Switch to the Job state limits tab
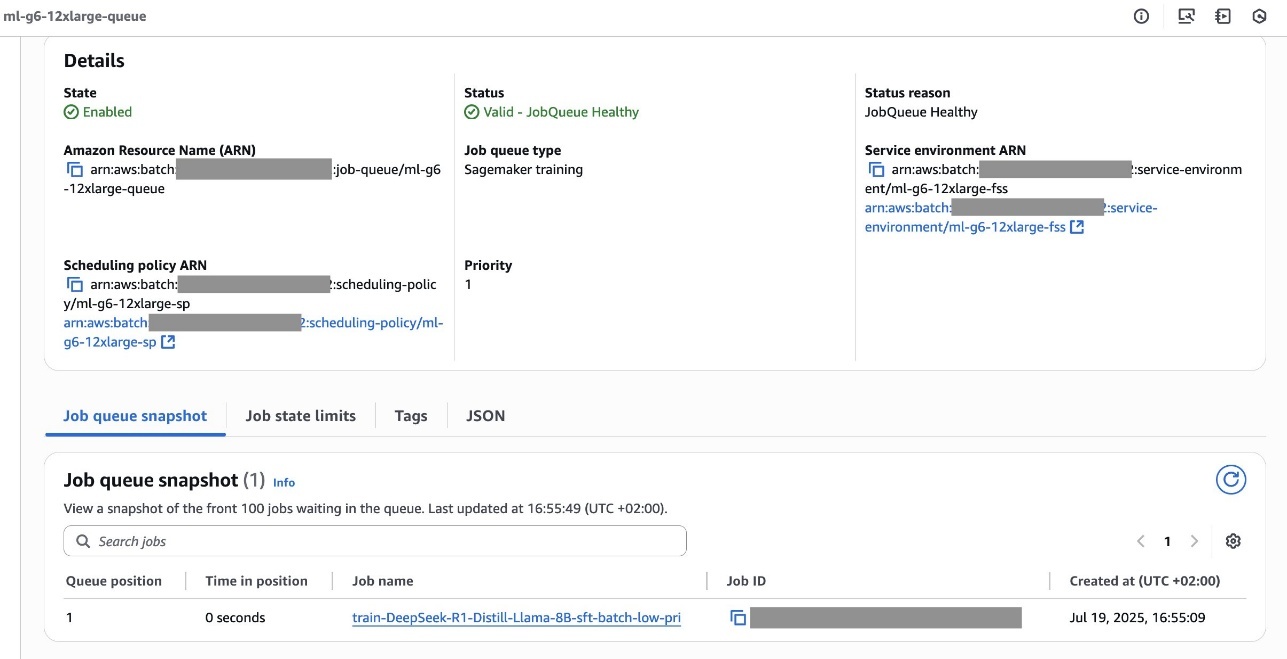 [x=300, y=416]
